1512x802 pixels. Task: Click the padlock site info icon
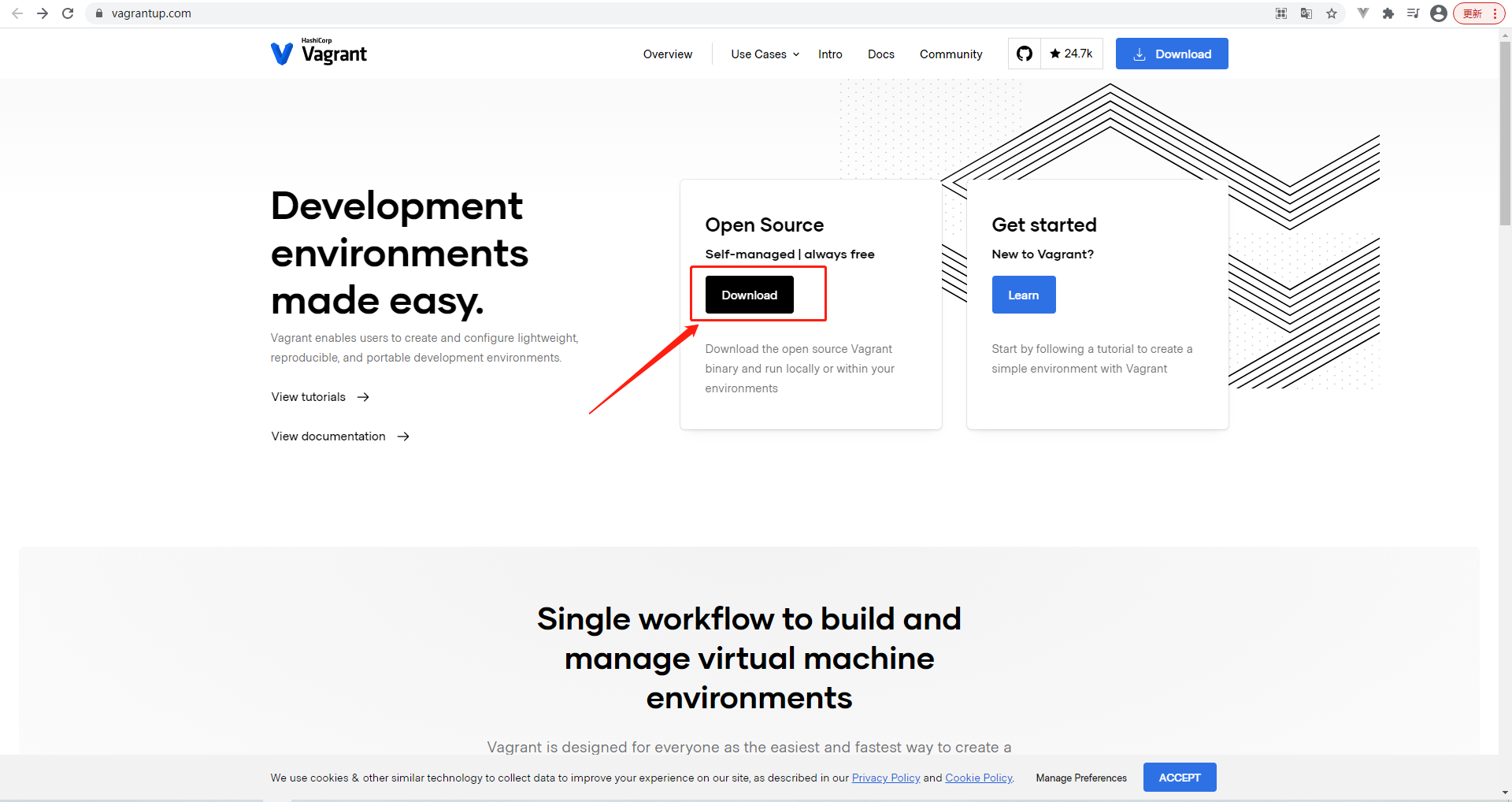99,13
